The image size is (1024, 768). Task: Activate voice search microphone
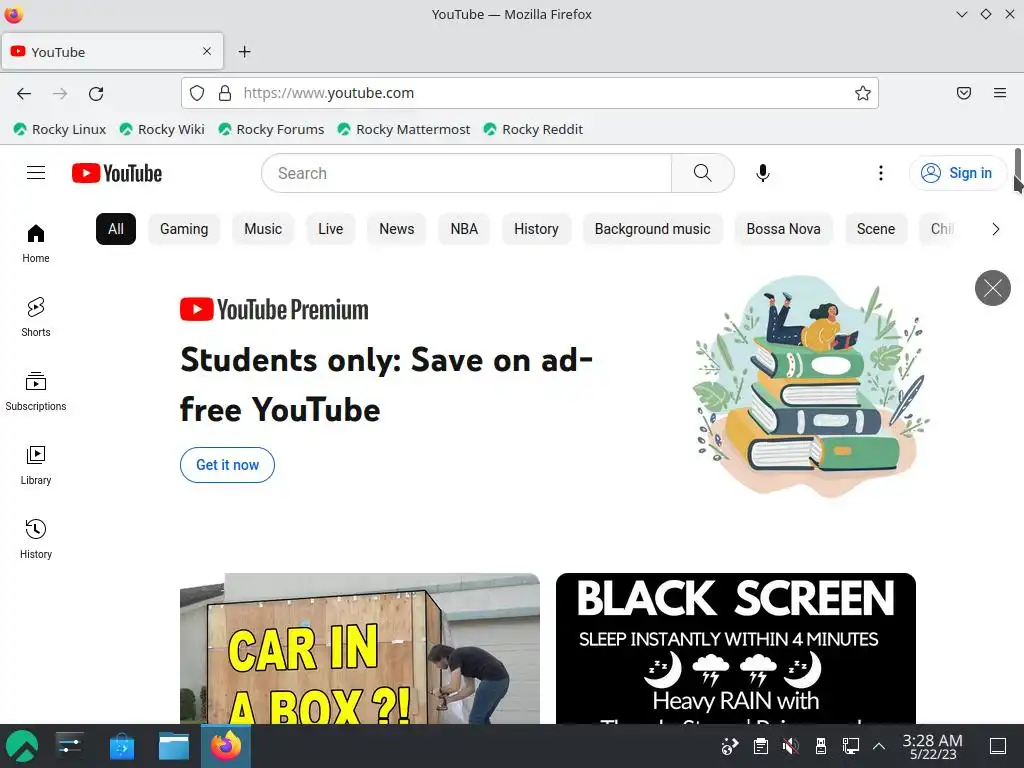click(x=762, y=173)
